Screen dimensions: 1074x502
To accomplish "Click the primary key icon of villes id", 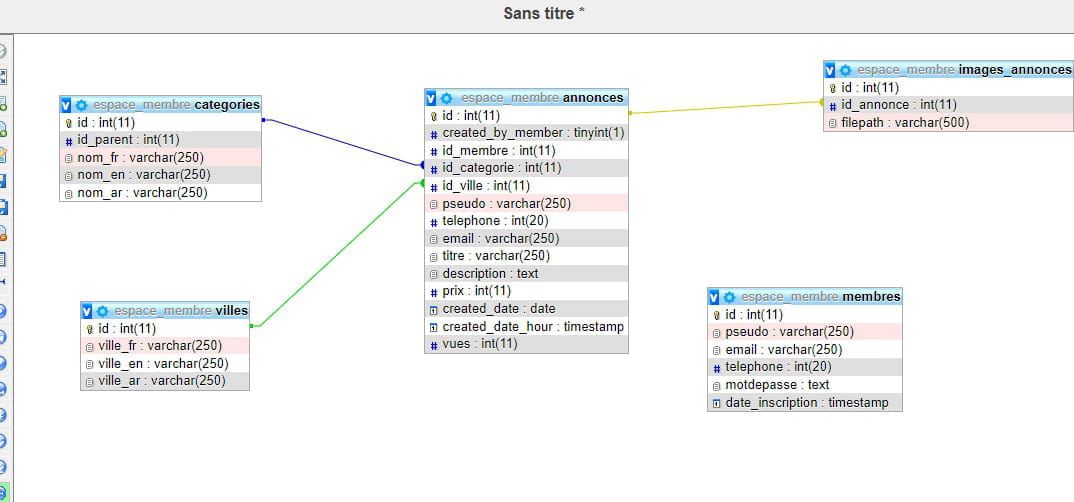I will [x=89, y=329].
